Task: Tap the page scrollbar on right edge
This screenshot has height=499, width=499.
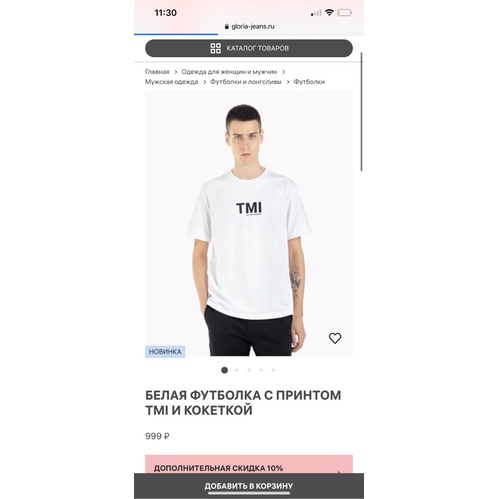Action: (x=361, y=112)
